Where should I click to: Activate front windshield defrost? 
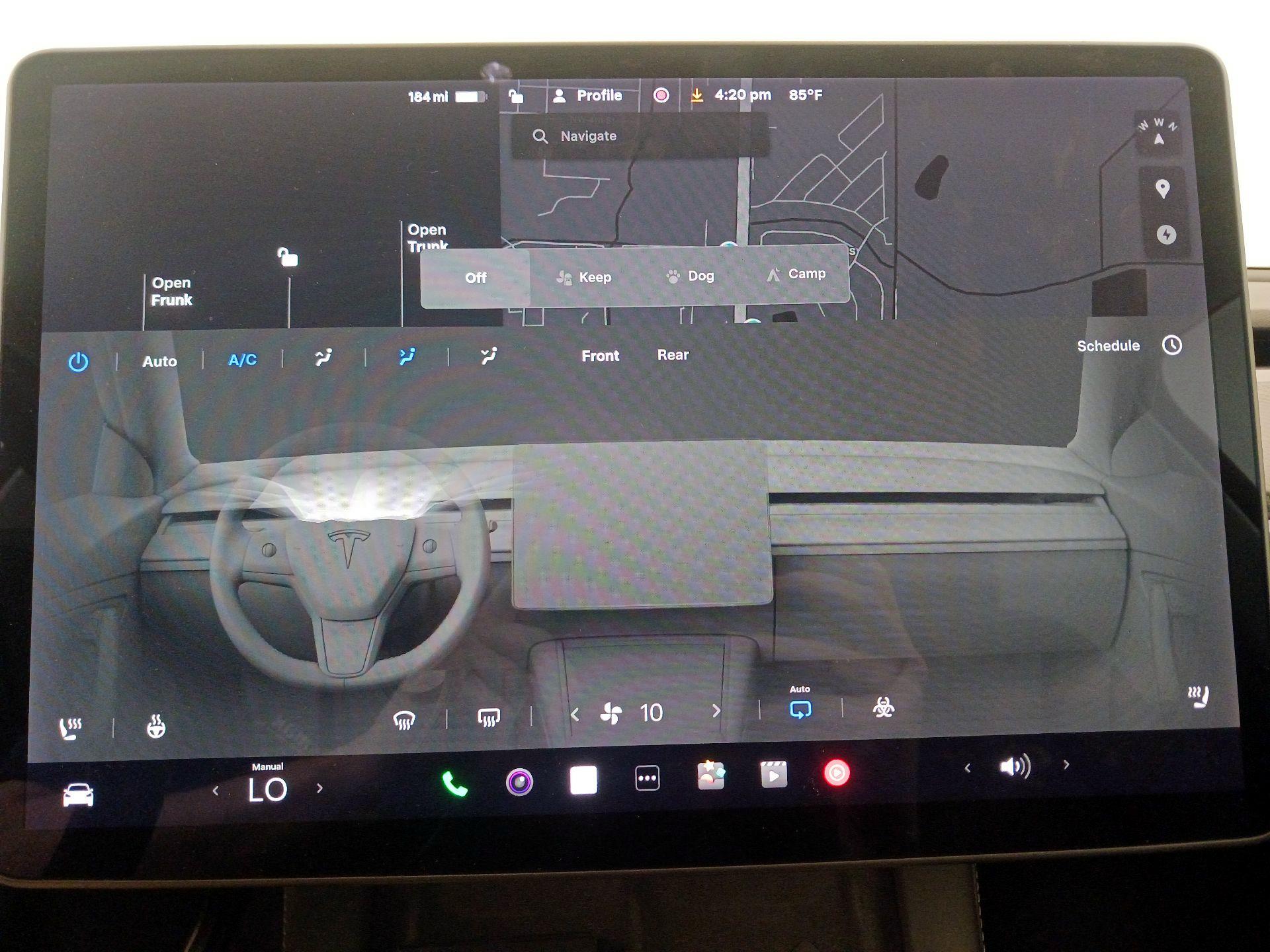(x=403, y=720)
